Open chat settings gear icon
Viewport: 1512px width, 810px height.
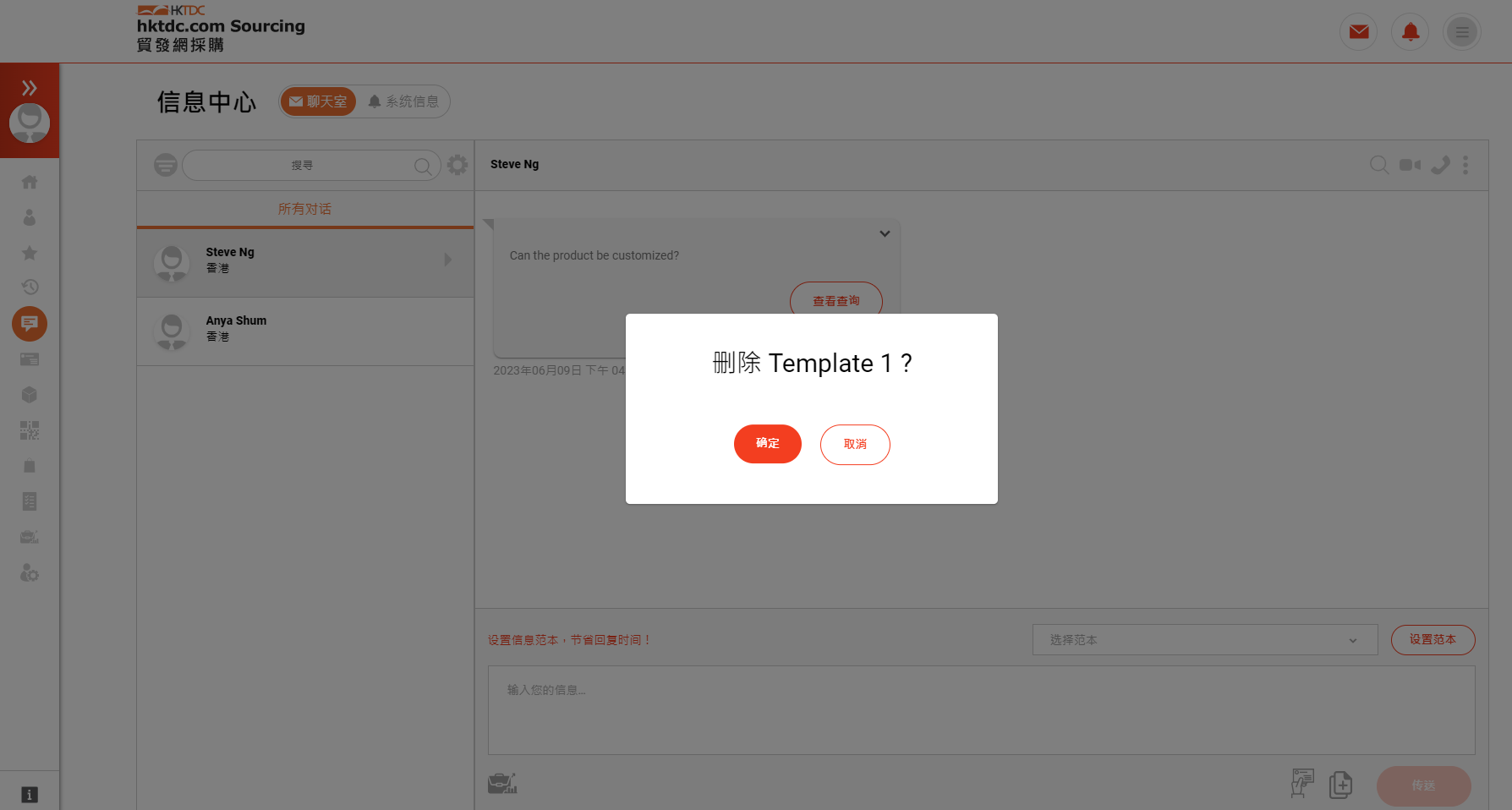457,165
